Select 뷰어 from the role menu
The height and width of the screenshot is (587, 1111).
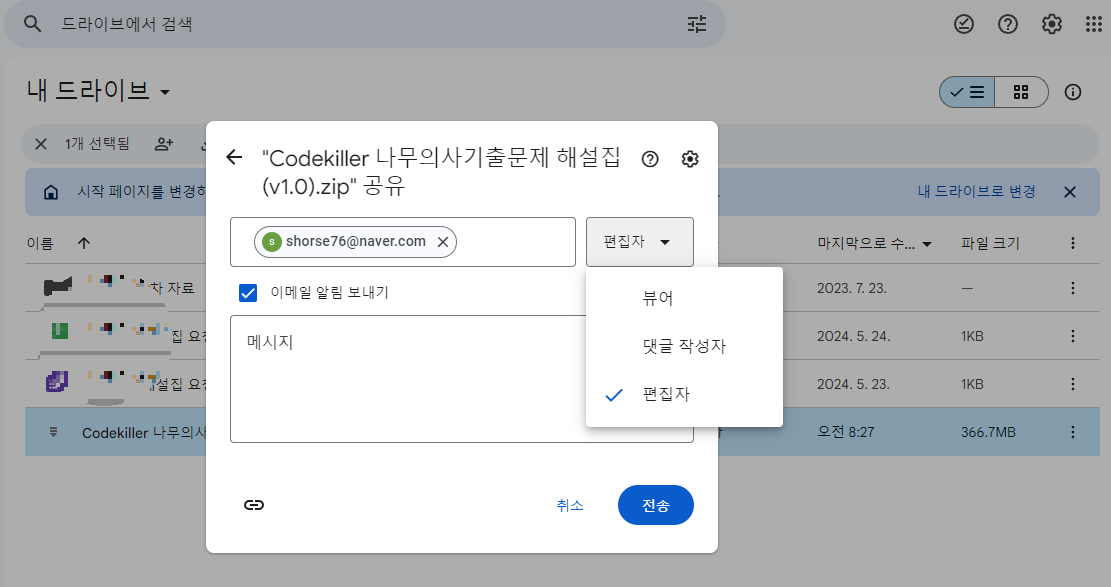(x=684, y=298)
